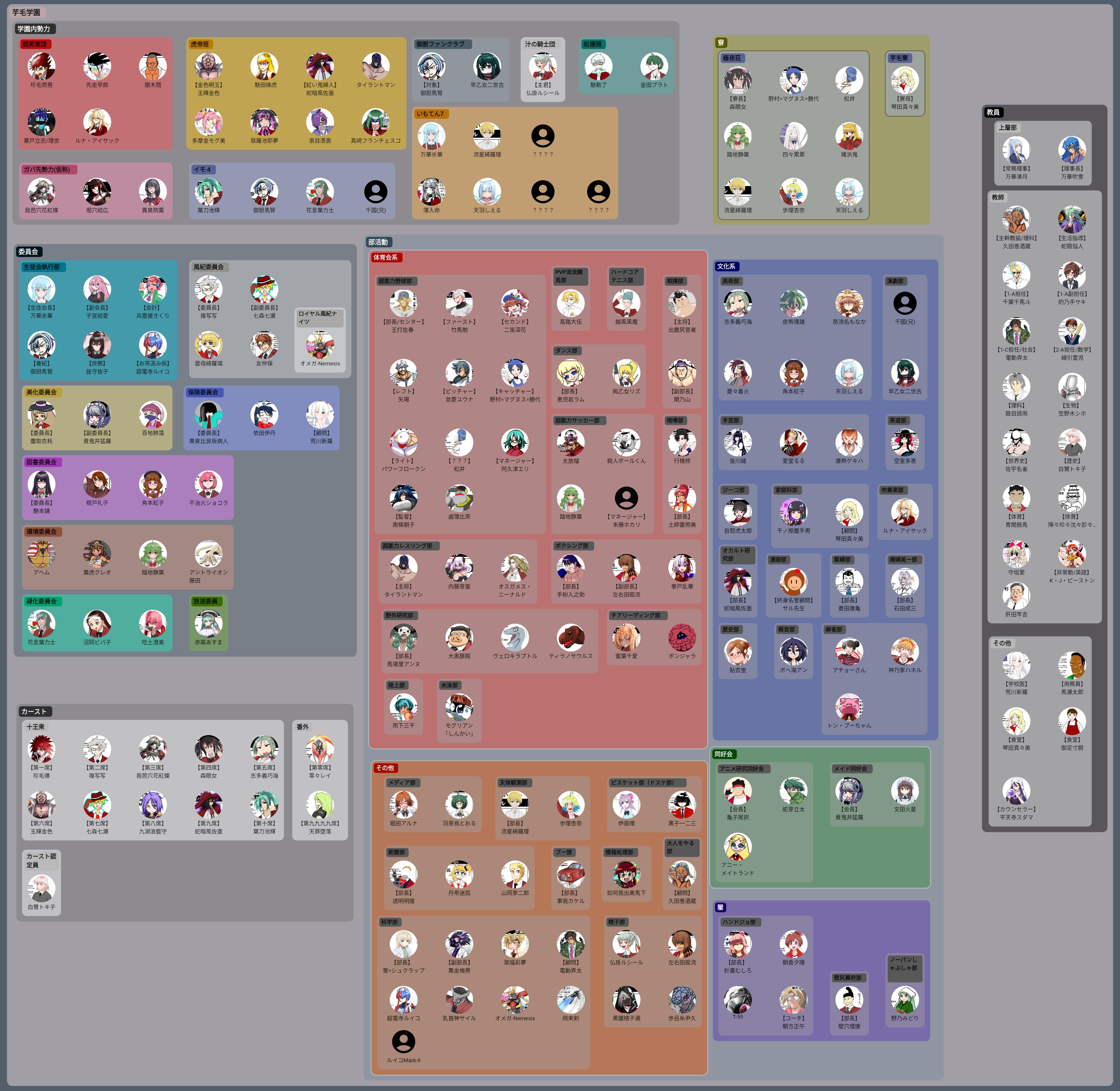Click the 教員 panel heading
The height and width of the screenshot is (1091, 1120).
click(x=994, y=112)
